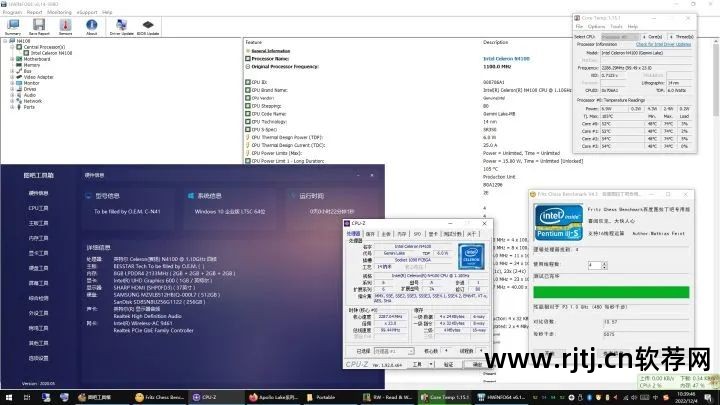The image size is (720, 405).
Task: Expand the Ports tree node
Action: [x=12, y=107]
